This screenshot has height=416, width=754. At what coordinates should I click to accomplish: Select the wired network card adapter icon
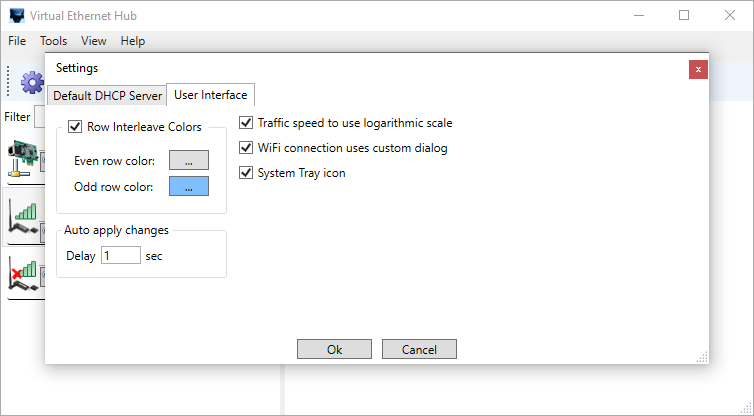coord(24,158)
